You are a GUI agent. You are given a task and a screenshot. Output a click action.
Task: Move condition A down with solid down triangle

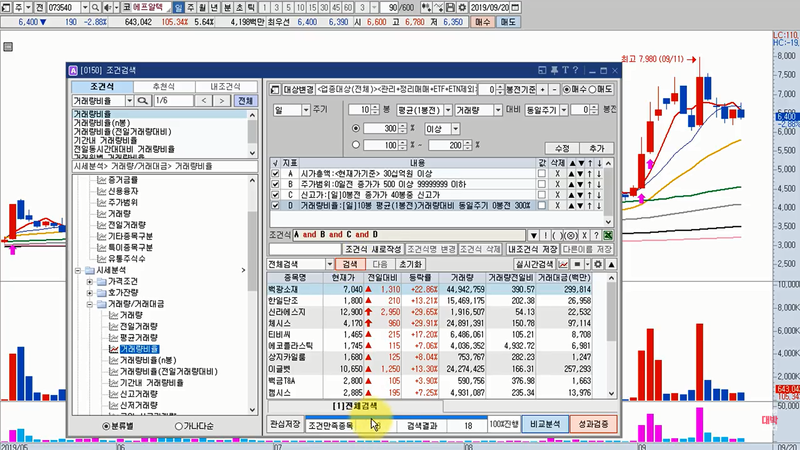(x=581, y=173)
